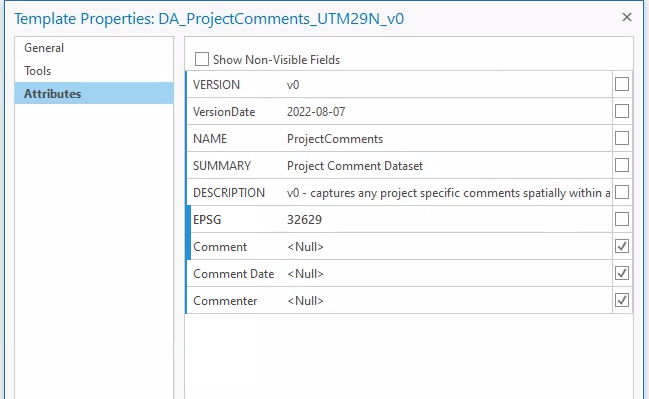649x399 pixels.
Task: Select the Attributes tab
Action: pos(94,94)
